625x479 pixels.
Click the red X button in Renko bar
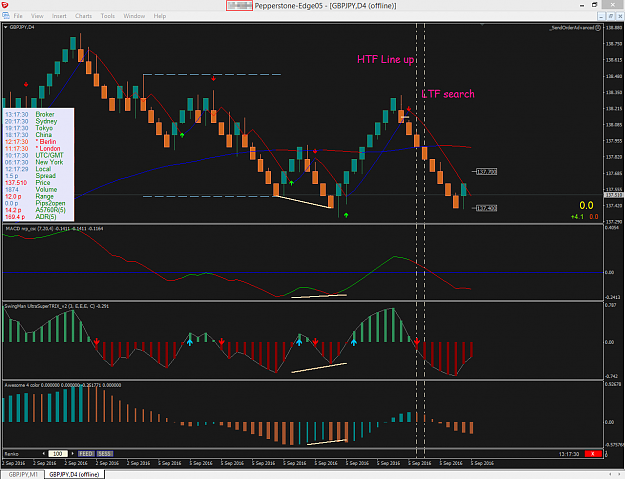tap(593, 454)
